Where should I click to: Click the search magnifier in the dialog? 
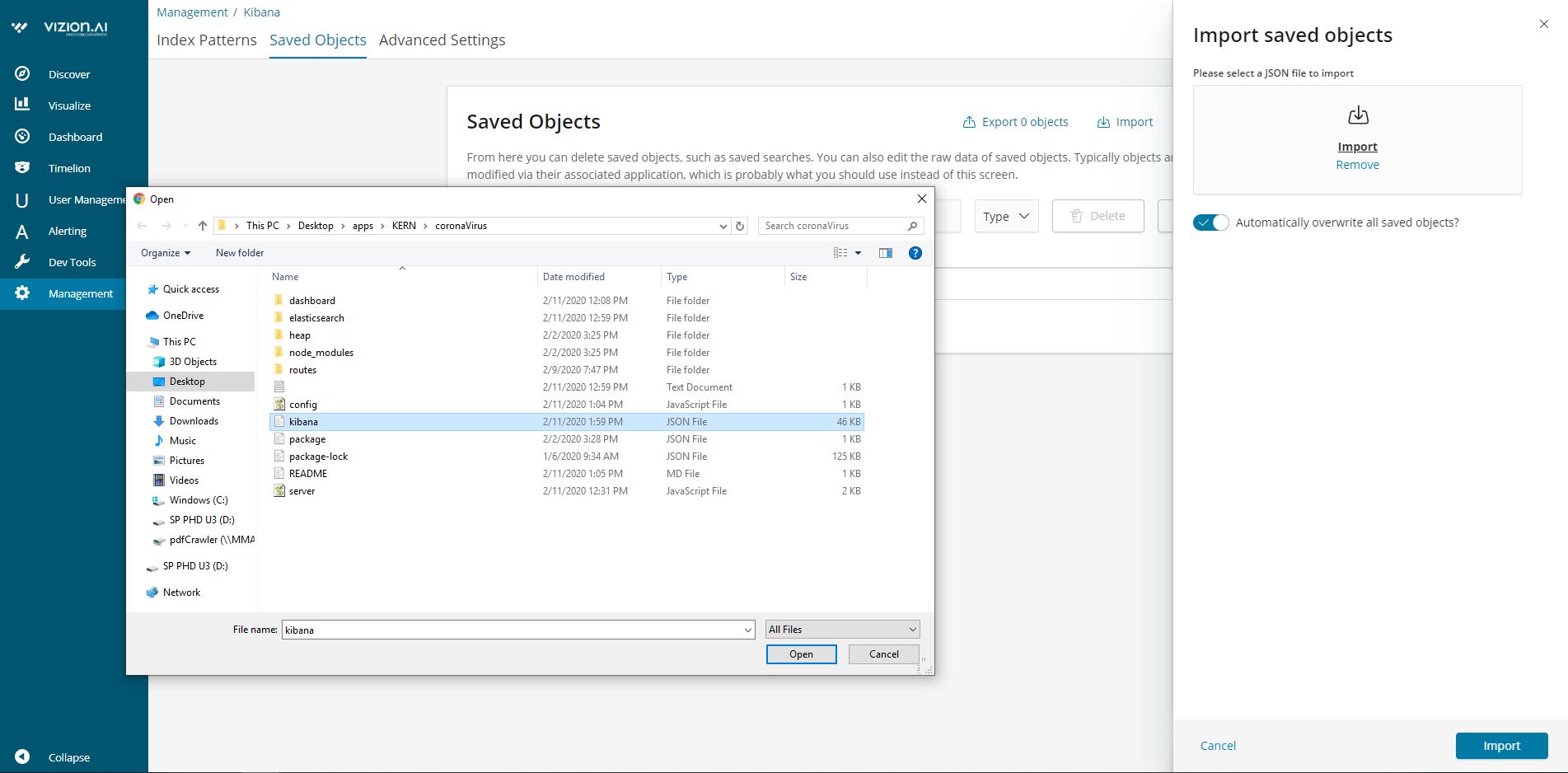[912, 226]
